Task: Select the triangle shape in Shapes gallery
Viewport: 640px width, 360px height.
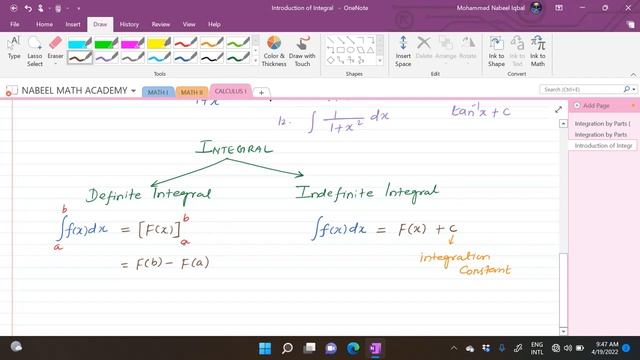Action: [370, 50]
